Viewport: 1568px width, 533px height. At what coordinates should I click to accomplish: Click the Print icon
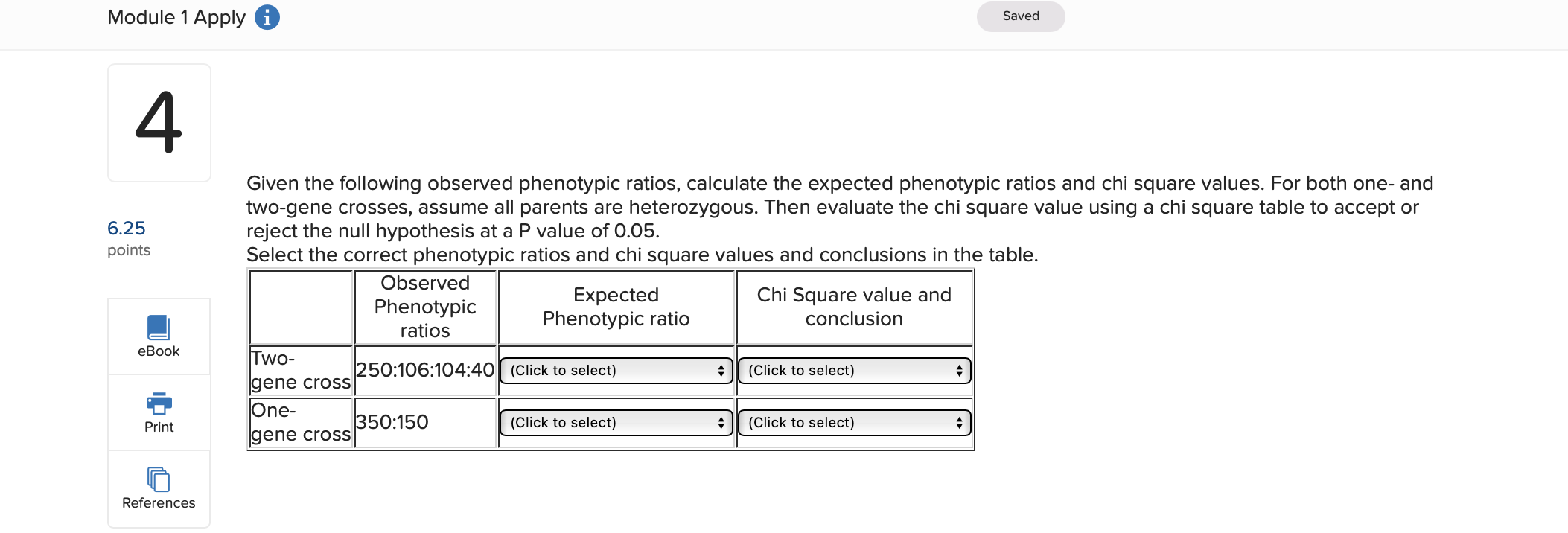(159, 403)
